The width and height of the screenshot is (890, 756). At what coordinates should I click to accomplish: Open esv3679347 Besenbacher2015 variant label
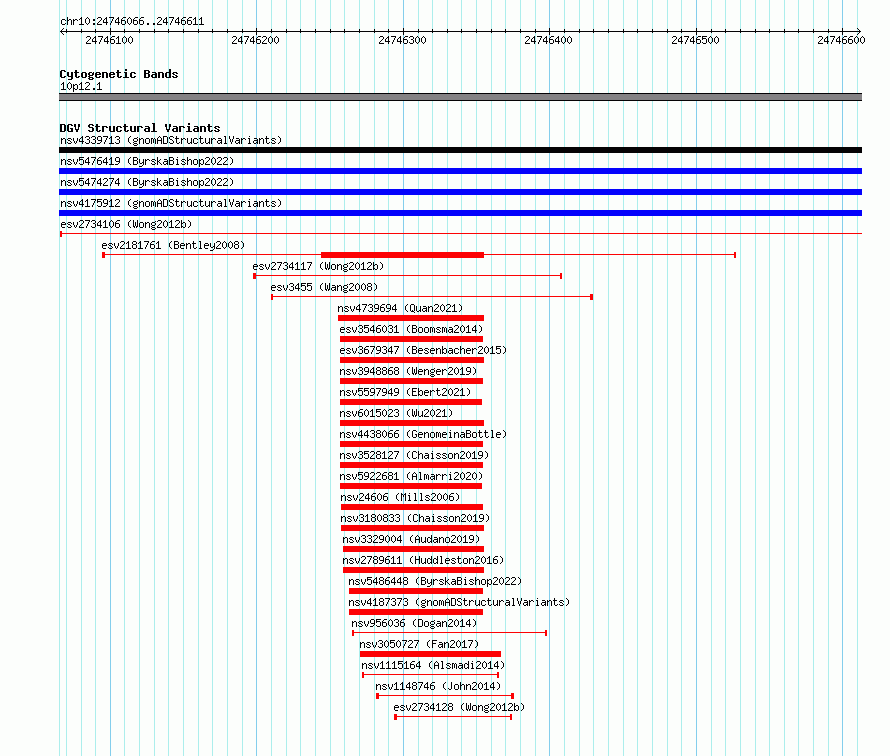(x=423, y=350)
